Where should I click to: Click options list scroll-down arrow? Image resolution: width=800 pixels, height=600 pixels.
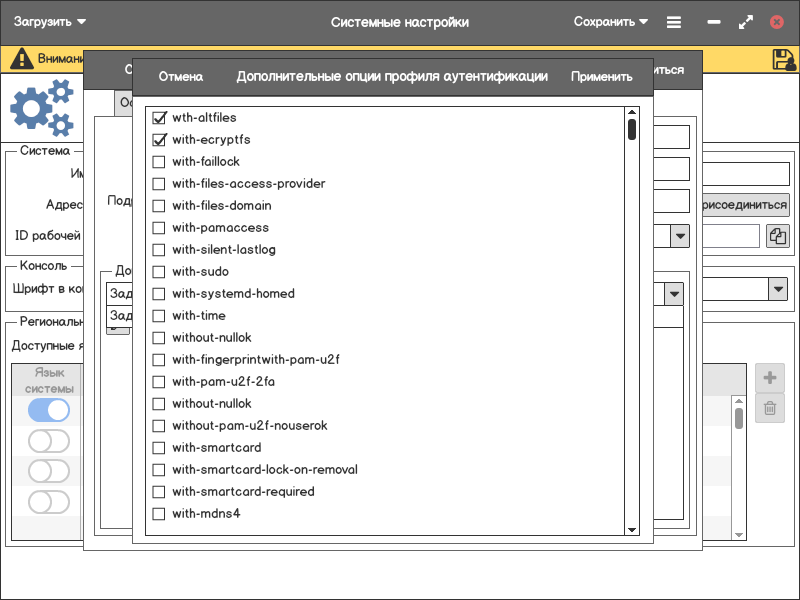click(x=631, y=529)
